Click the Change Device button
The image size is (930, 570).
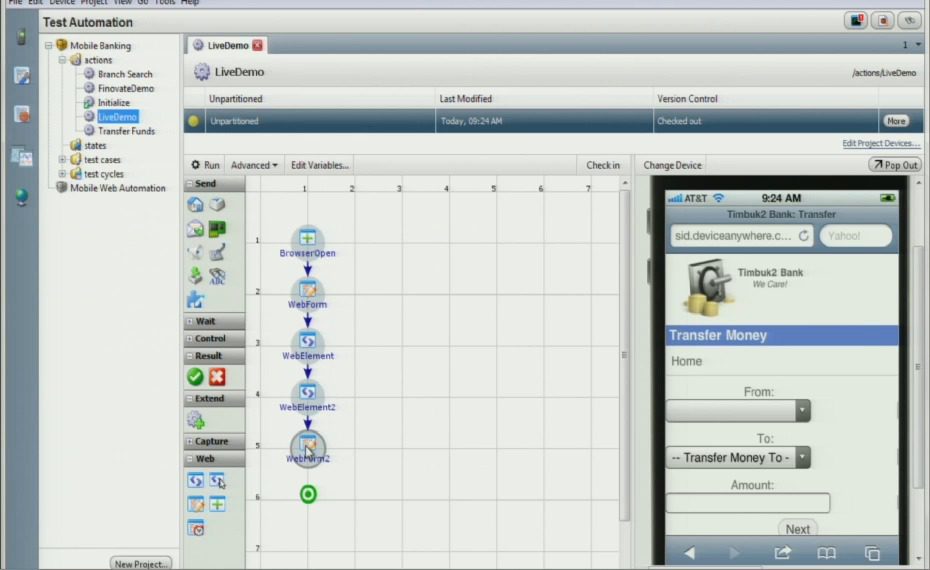tap(672, 165)
